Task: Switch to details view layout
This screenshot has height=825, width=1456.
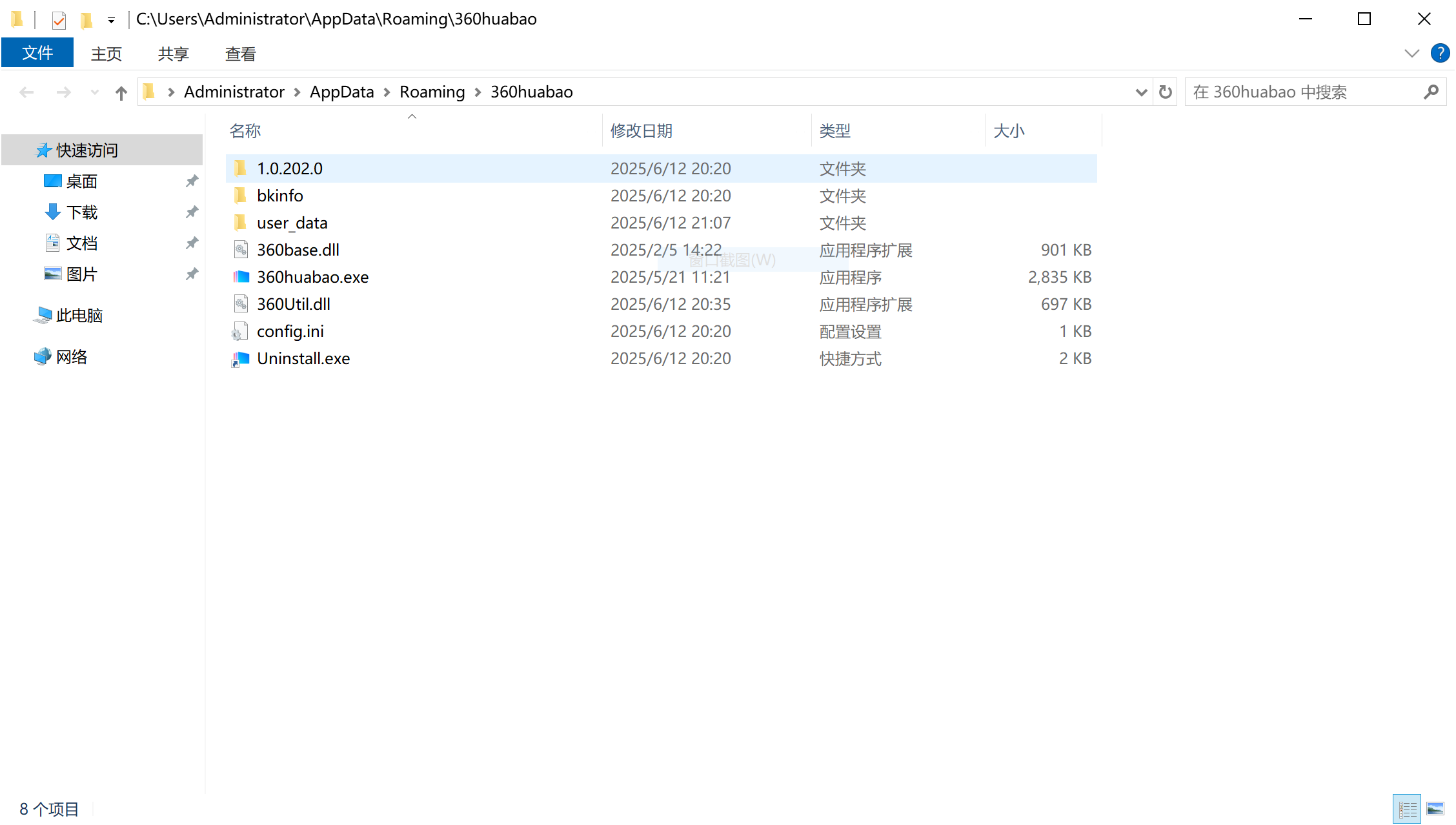Action: pos(1407,809)
